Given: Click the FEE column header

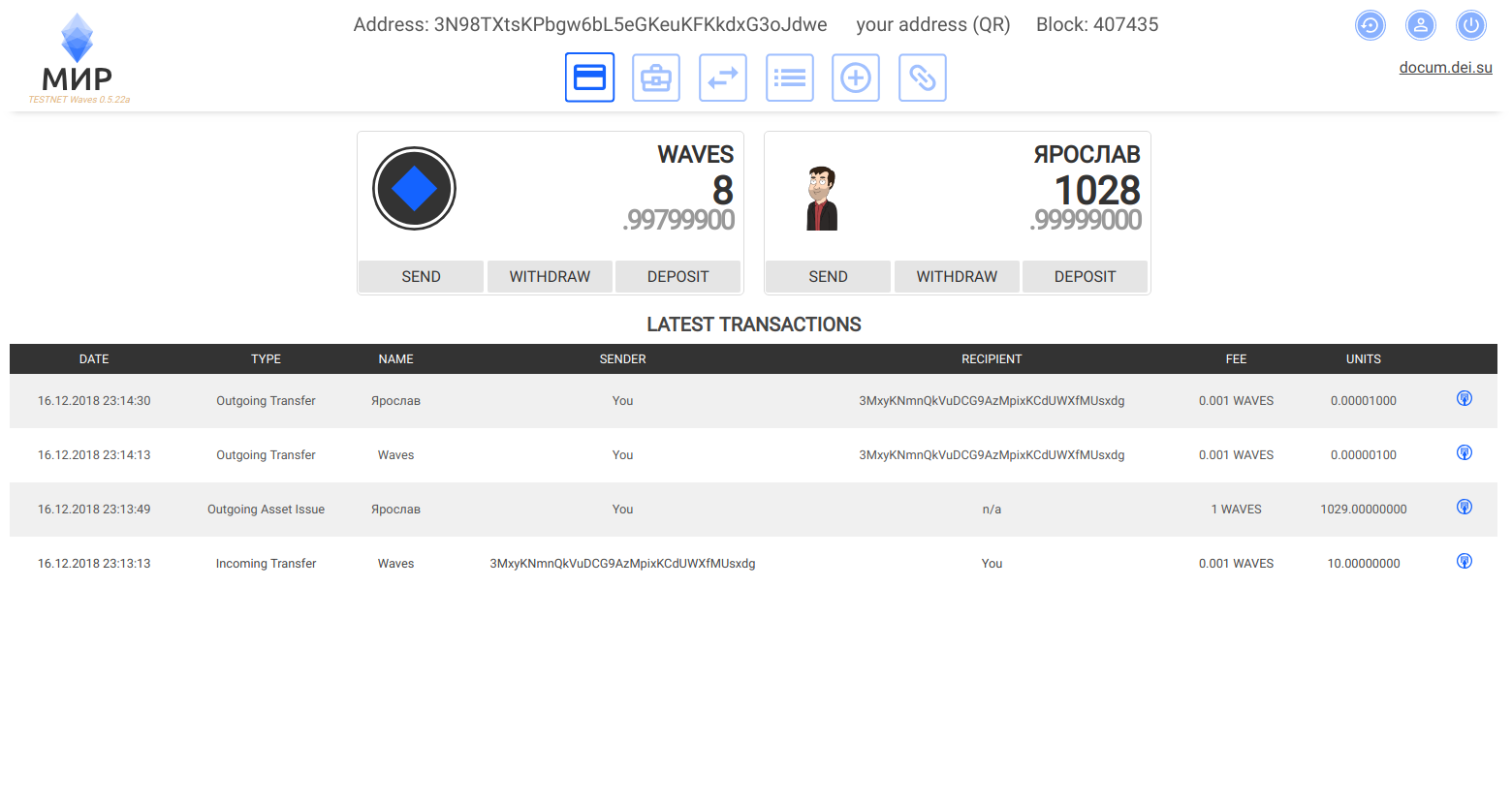Looking at the screenshot, I should [1236, 359].
